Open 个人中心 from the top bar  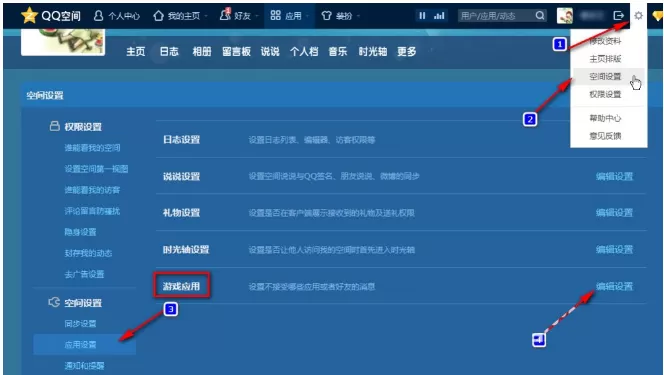[116, 16]
